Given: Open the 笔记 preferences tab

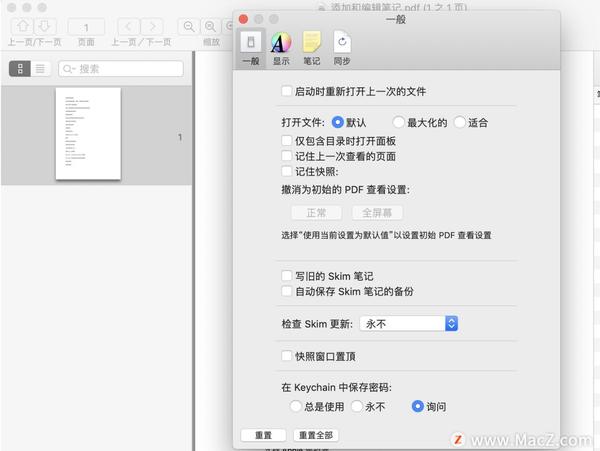Looking at the screenshot, I should [x=312, y=48].
